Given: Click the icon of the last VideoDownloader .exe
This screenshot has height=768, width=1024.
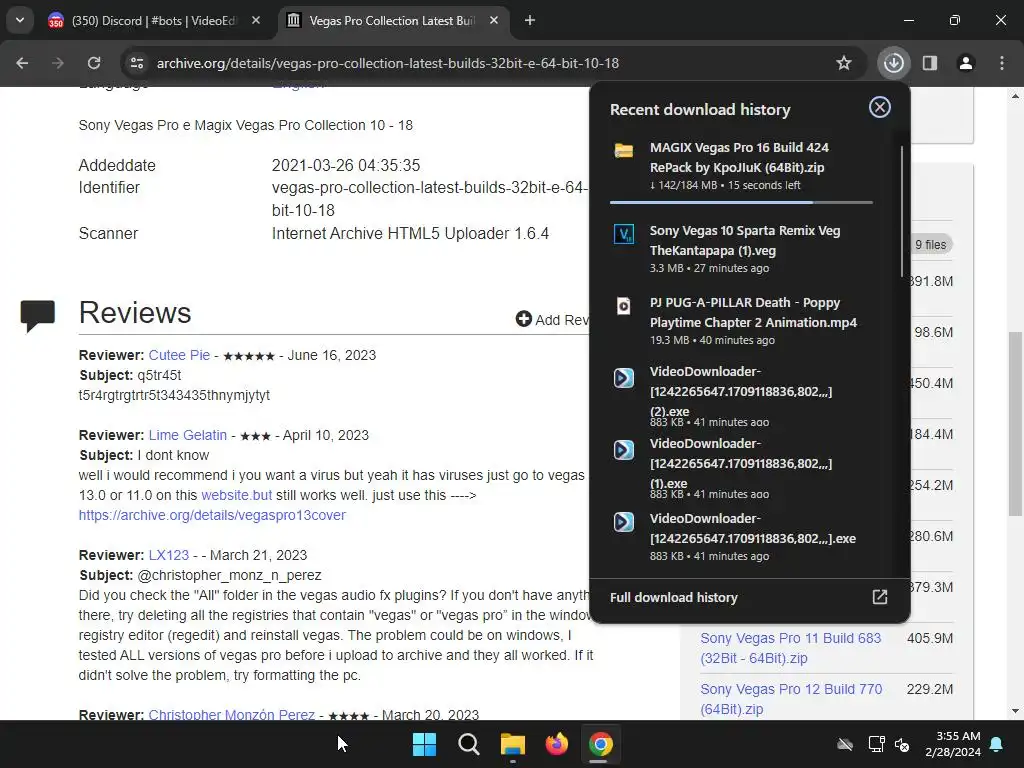Looking at the screenshot, I should click(624, 522).
